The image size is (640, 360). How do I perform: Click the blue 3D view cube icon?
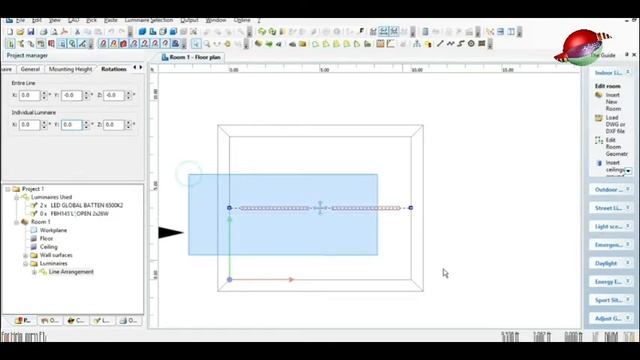pyautogui.click(x=142, y=31)
